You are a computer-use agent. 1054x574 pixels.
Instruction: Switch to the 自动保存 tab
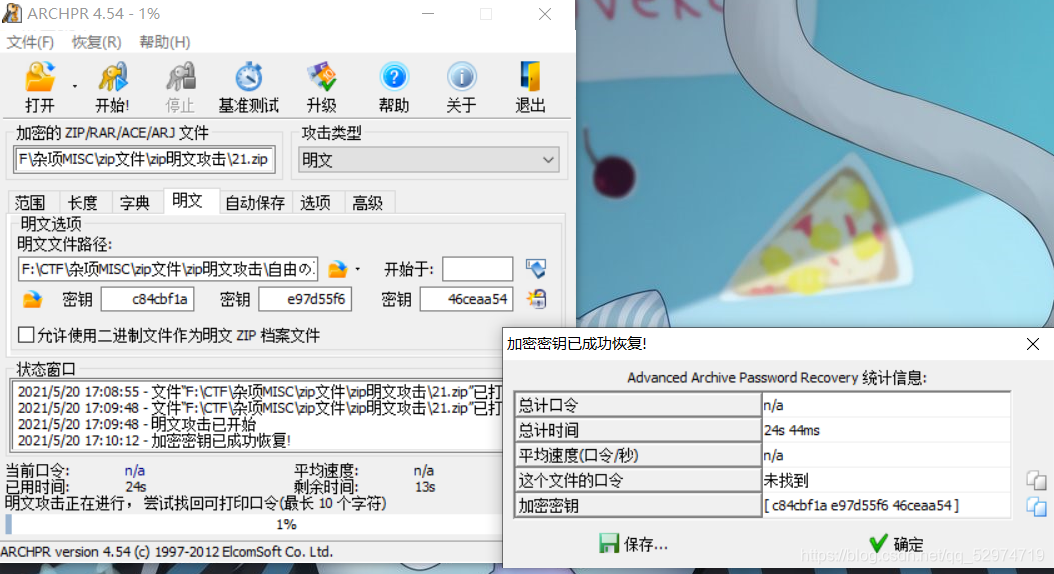255,203
